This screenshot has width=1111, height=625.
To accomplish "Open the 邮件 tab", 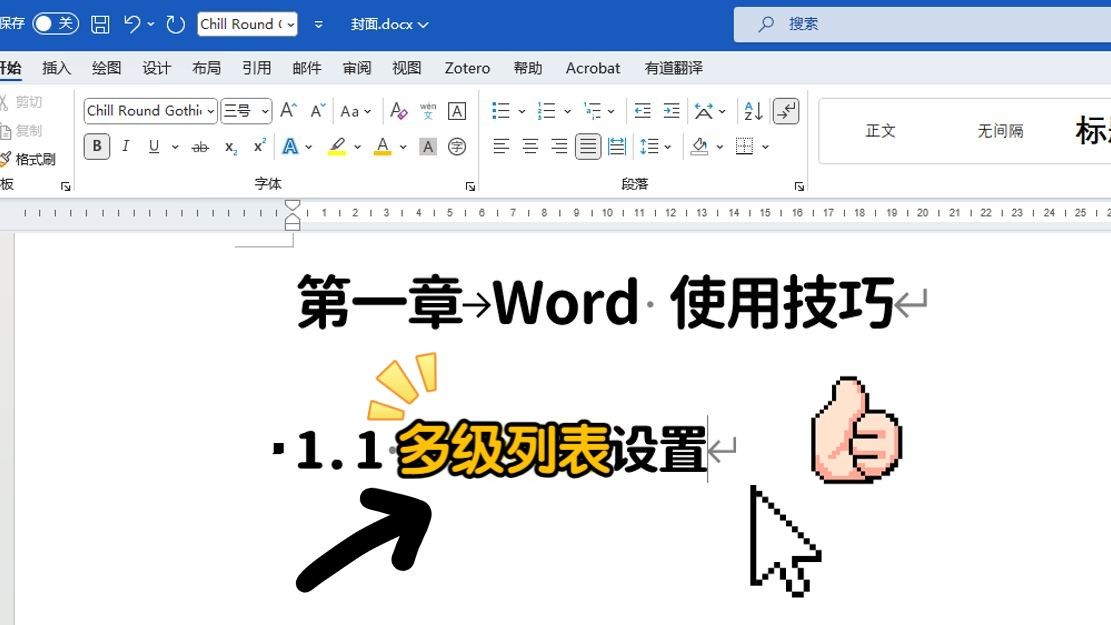I will coord(307,68).
